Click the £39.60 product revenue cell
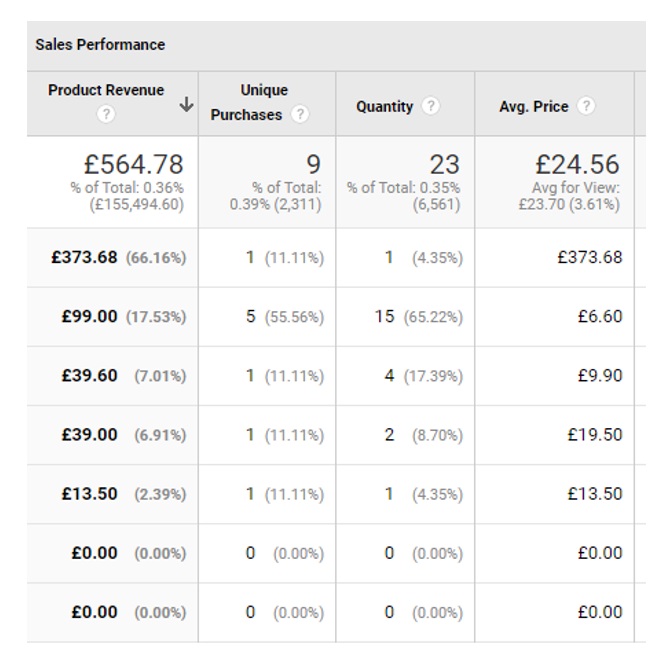This screenshot has height=666, width=655. pos(89,375)
